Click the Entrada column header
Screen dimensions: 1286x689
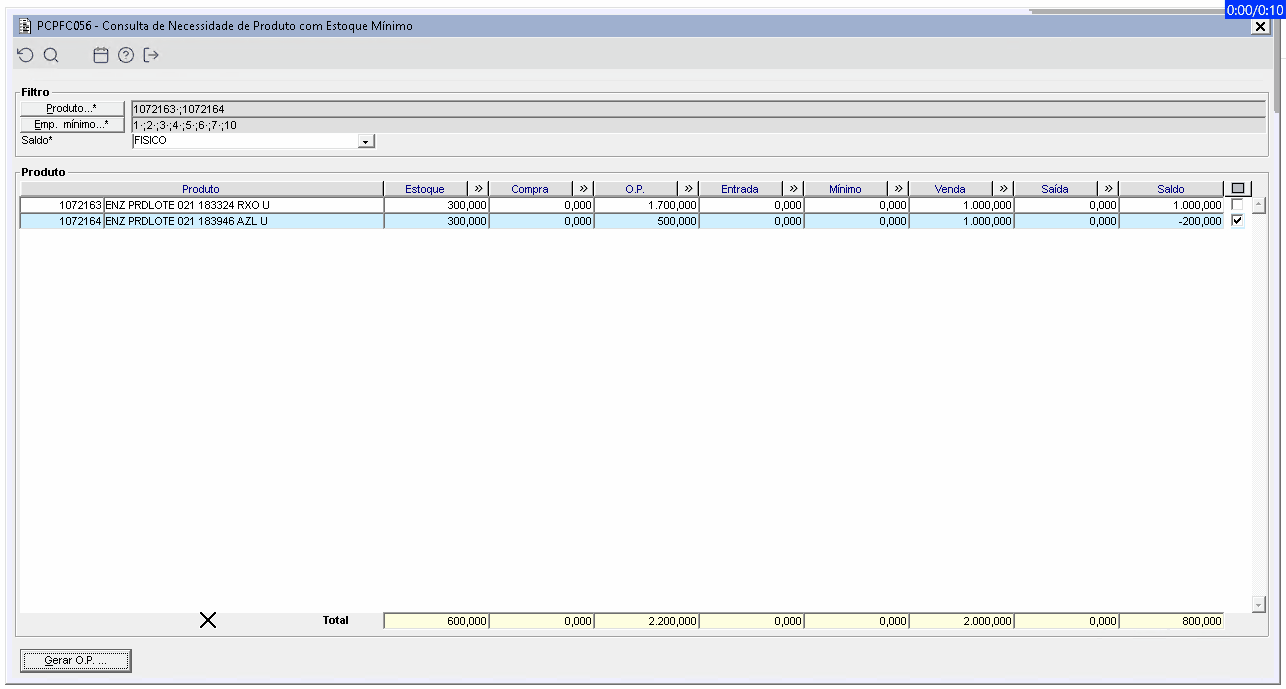click(x=740, y=189)
